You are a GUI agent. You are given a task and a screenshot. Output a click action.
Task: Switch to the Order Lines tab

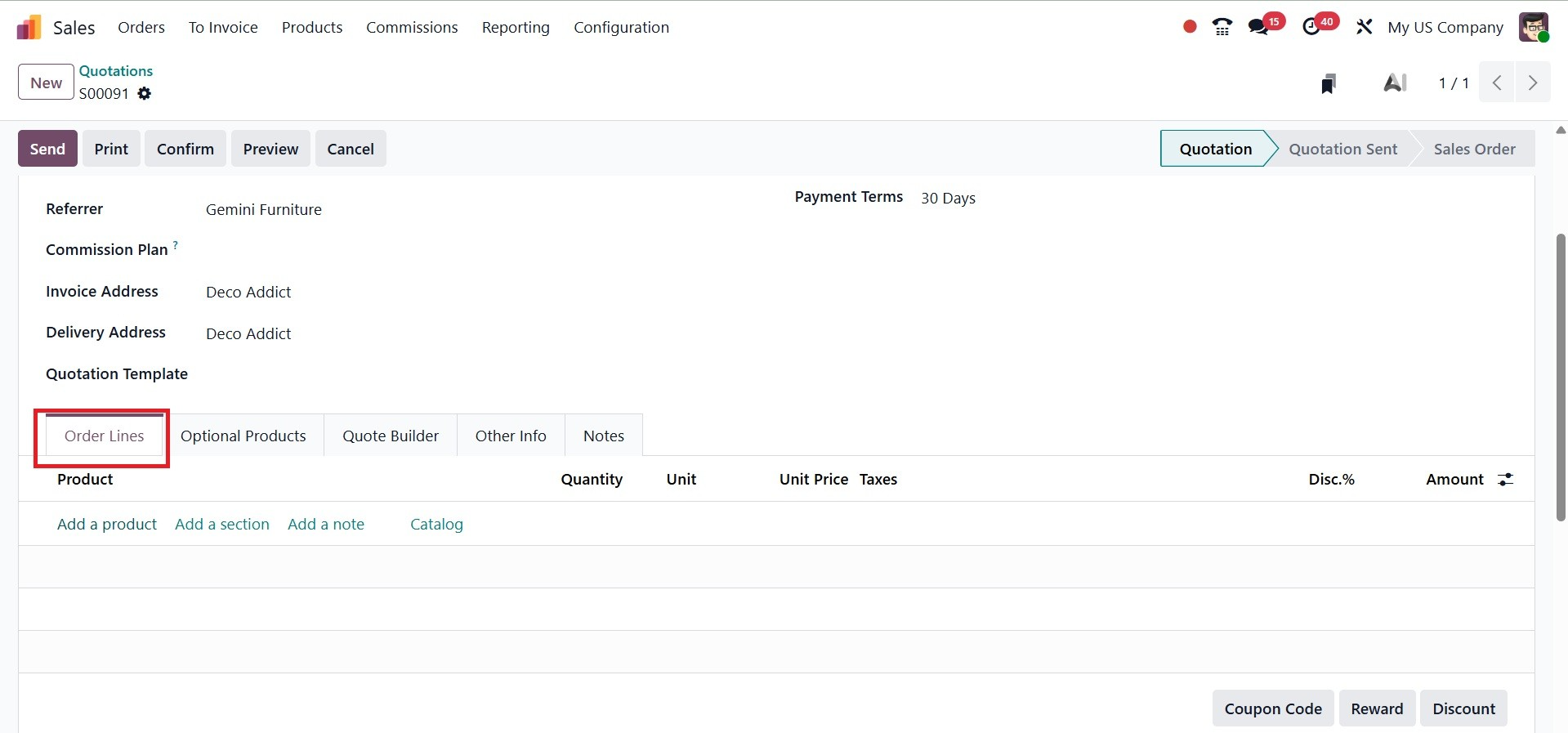click(x=105, y=436)
